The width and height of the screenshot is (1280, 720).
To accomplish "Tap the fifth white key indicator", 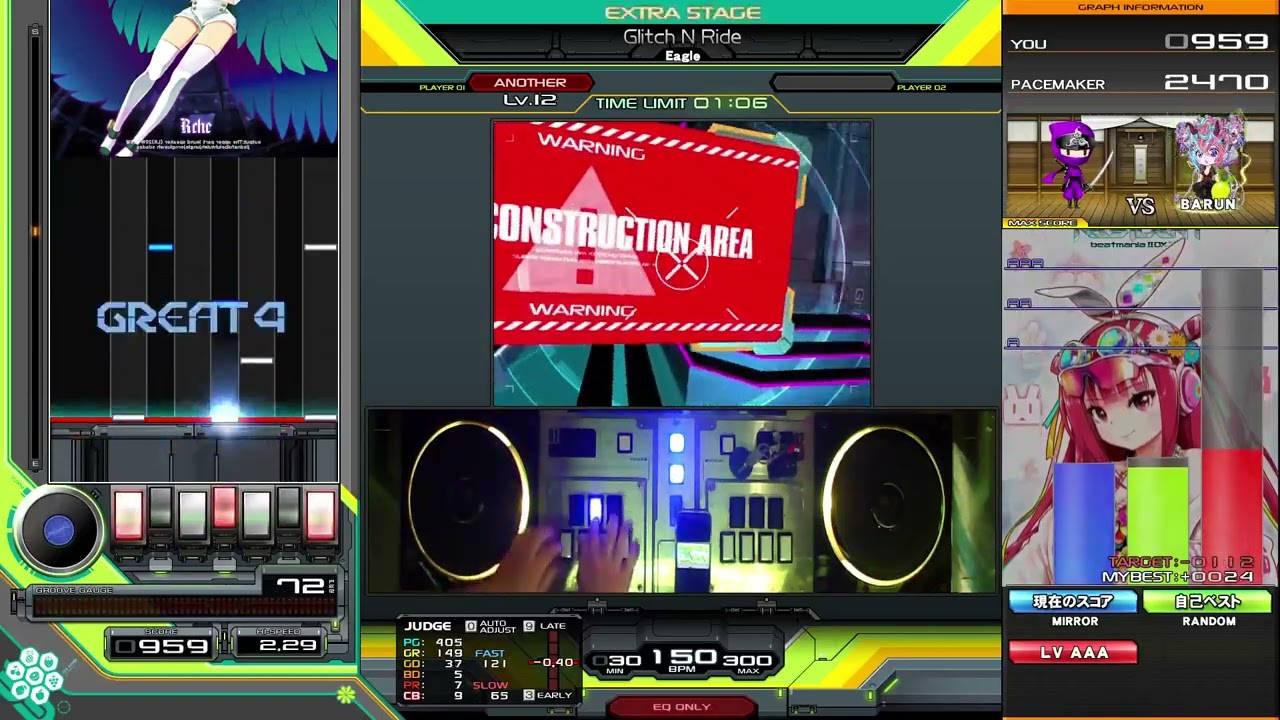I will coord(256,514).
